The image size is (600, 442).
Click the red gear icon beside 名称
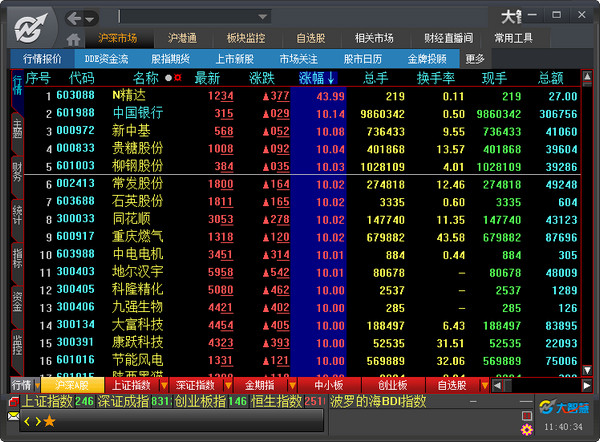click(178, 78)
